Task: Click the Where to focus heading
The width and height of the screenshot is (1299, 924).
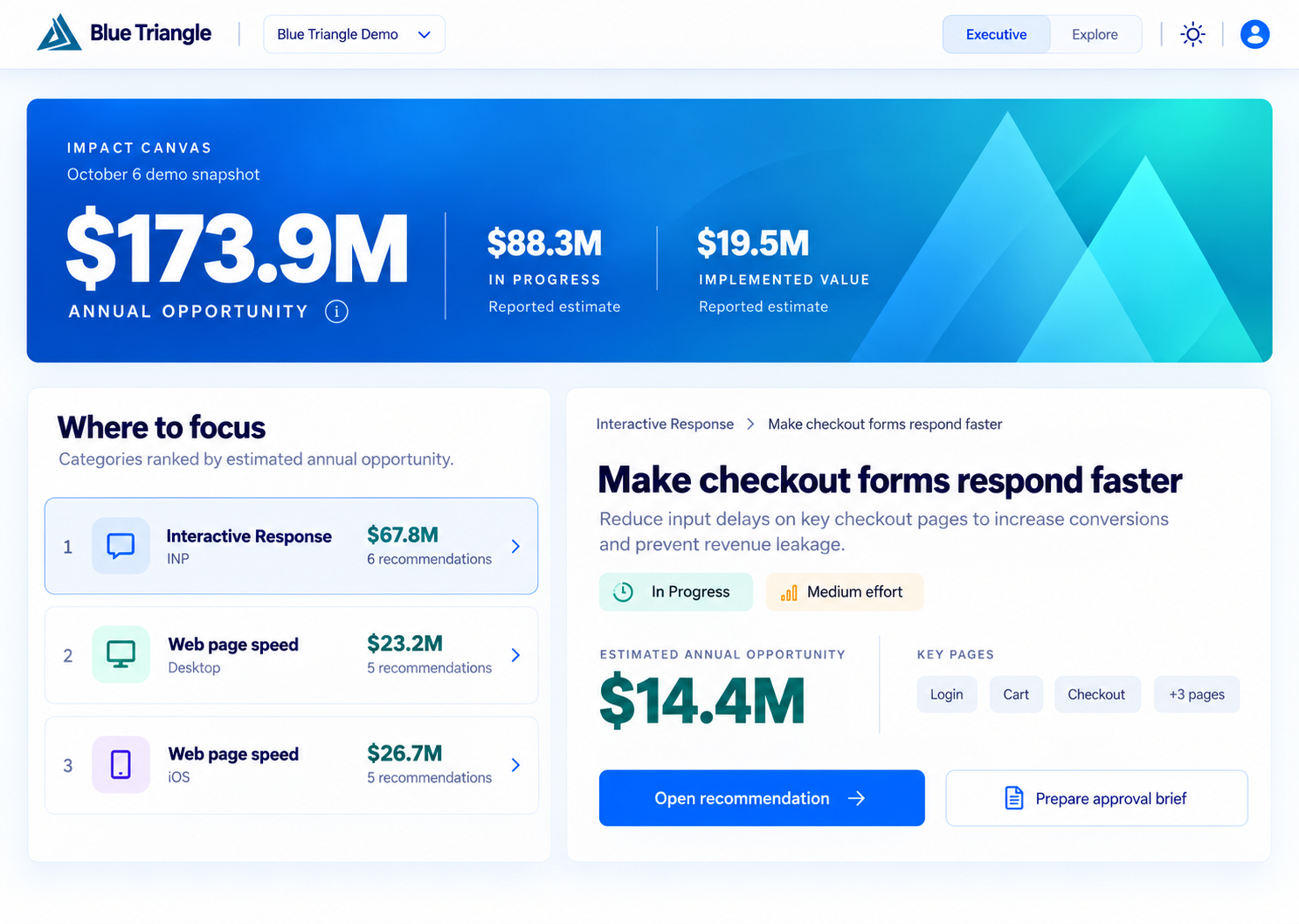Action: (162, 427)
